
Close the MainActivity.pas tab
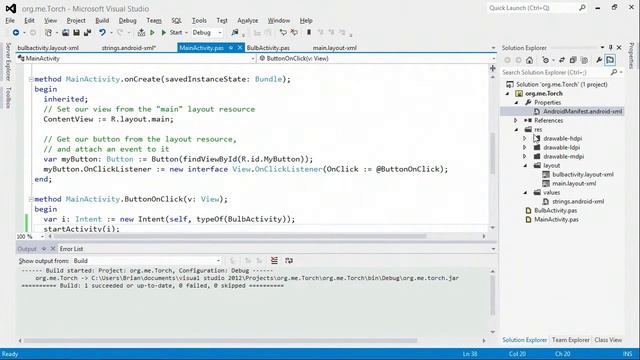click(x=240, y=48)
